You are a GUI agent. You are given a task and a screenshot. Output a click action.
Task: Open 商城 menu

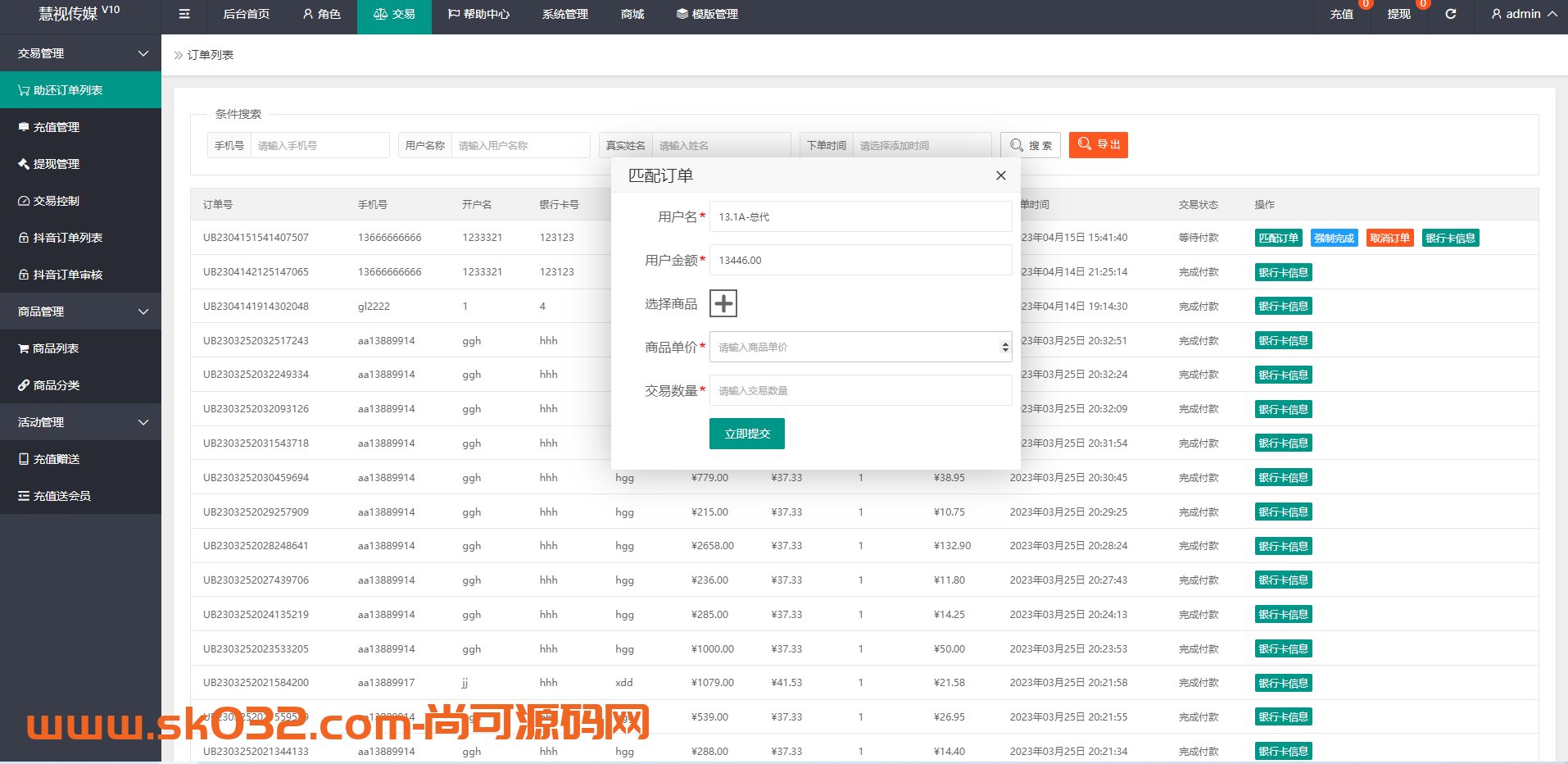[632, 14]
